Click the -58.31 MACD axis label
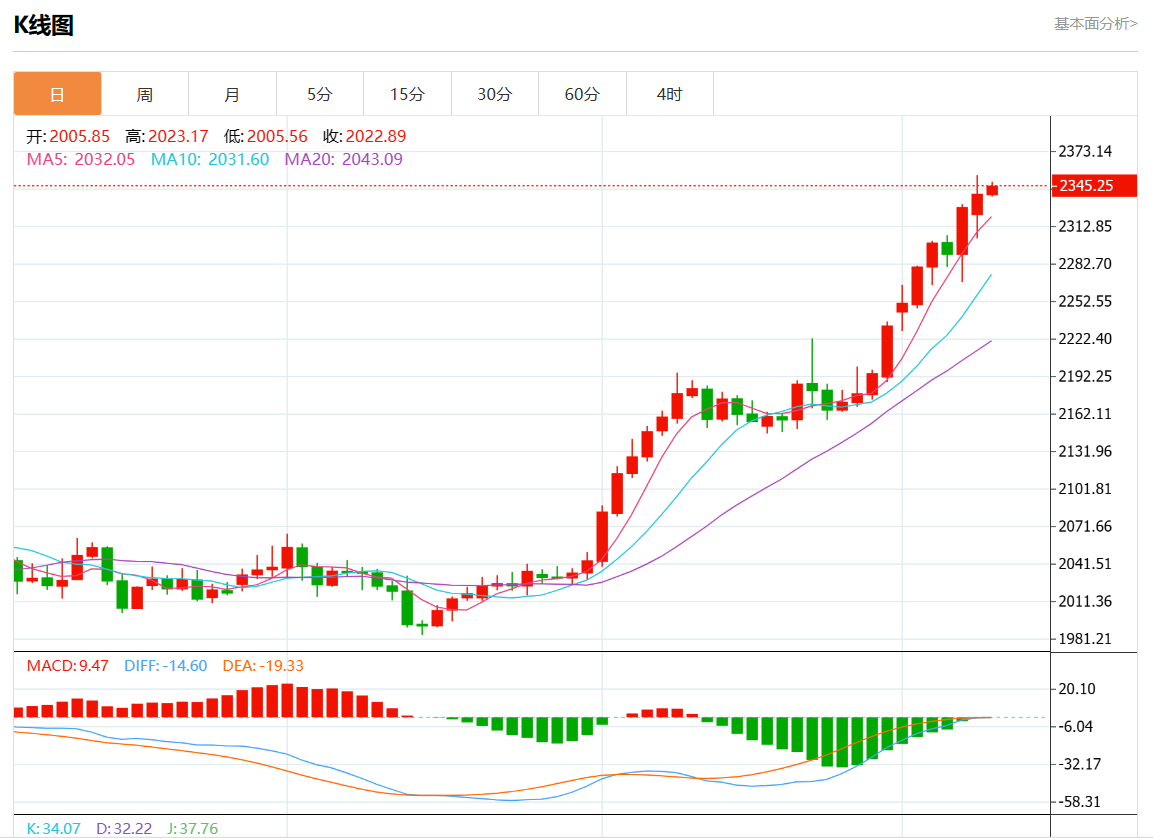Image resolution: width=1153 pixels, height=838 pixels. 1079,802
